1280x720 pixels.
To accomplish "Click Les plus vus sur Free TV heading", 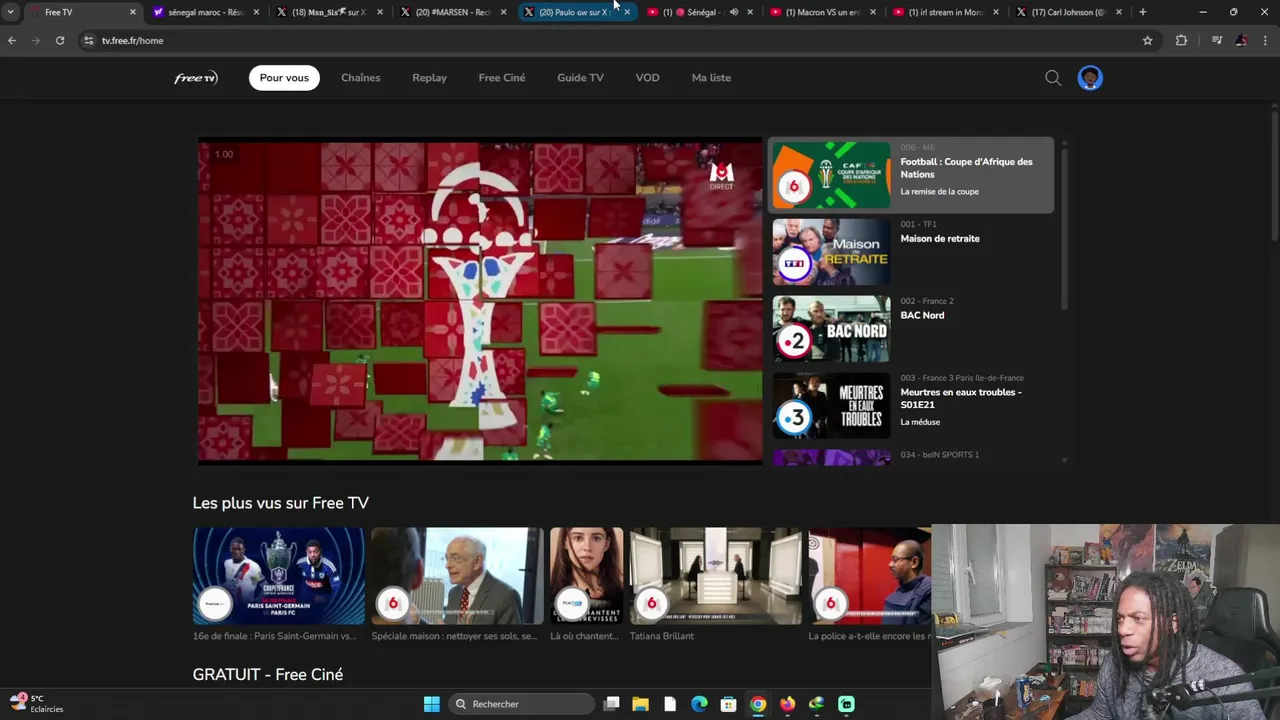I will coord(281,503).
